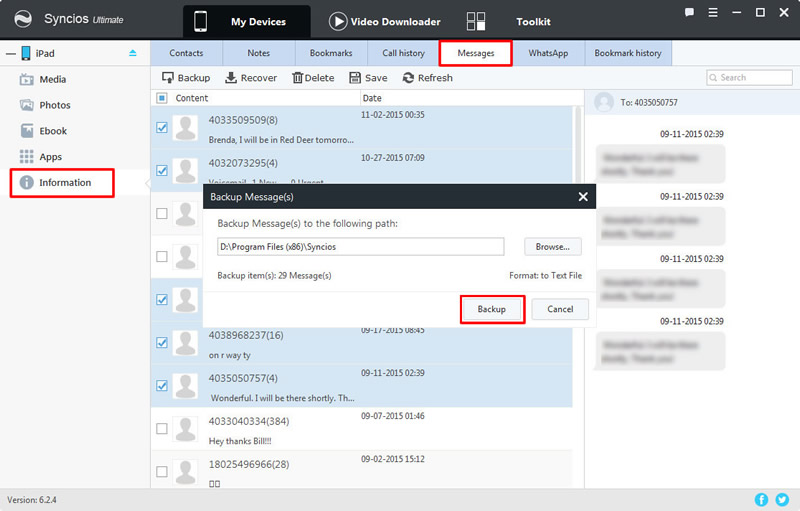Open the Twitter icon in status bar

(x=782, y=500)
